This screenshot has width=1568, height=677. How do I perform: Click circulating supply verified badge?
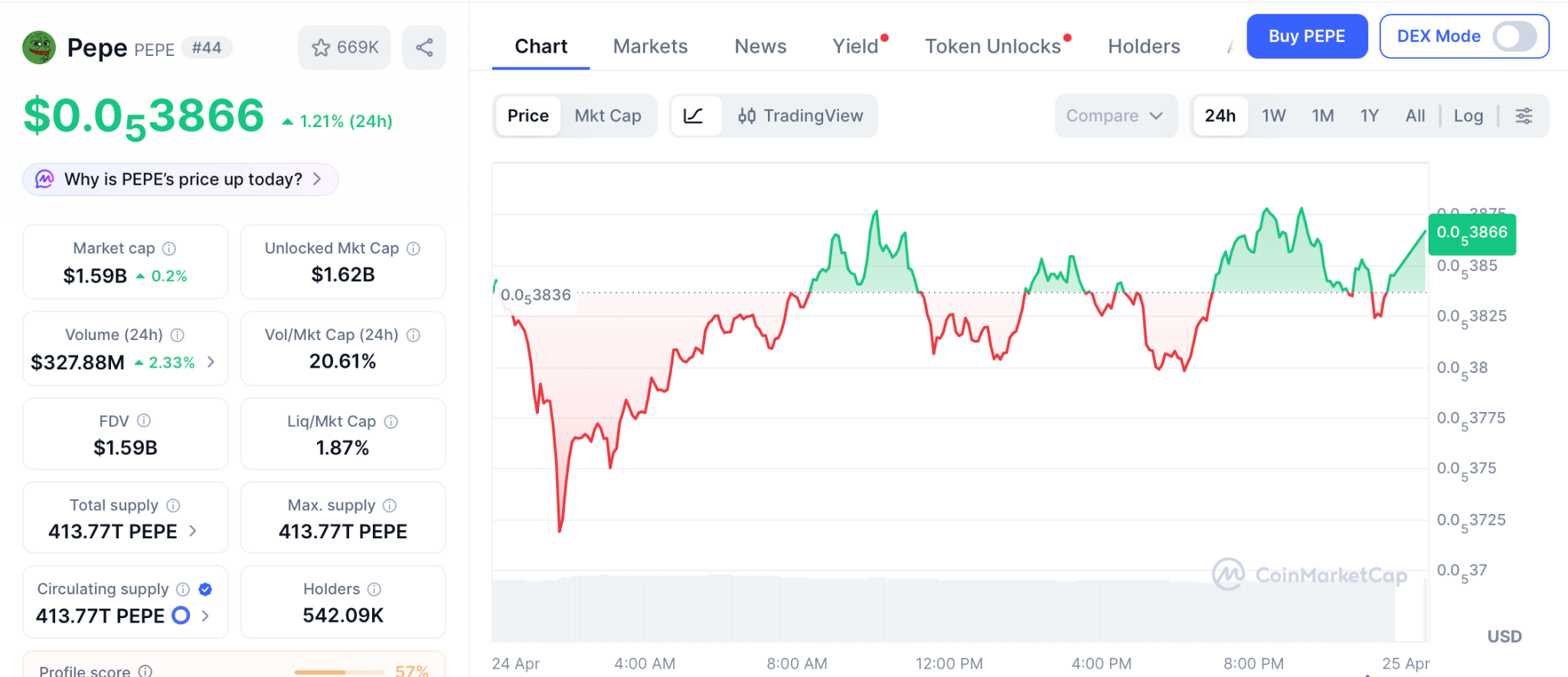205,589
